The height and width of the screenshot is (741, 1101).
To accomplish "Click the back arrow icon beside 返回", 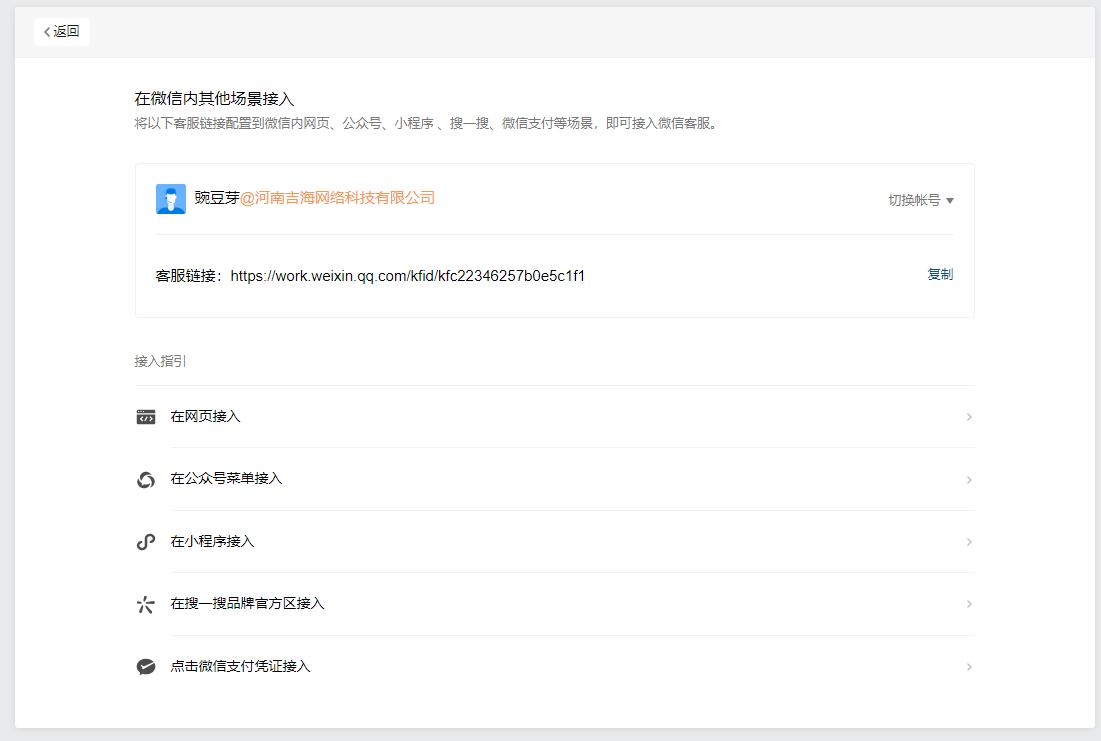I will coord(46,31).
